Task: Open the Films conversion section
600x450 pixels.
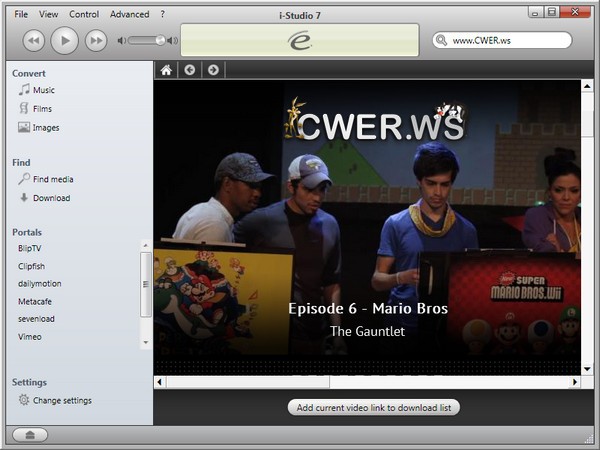Action: 42,109
